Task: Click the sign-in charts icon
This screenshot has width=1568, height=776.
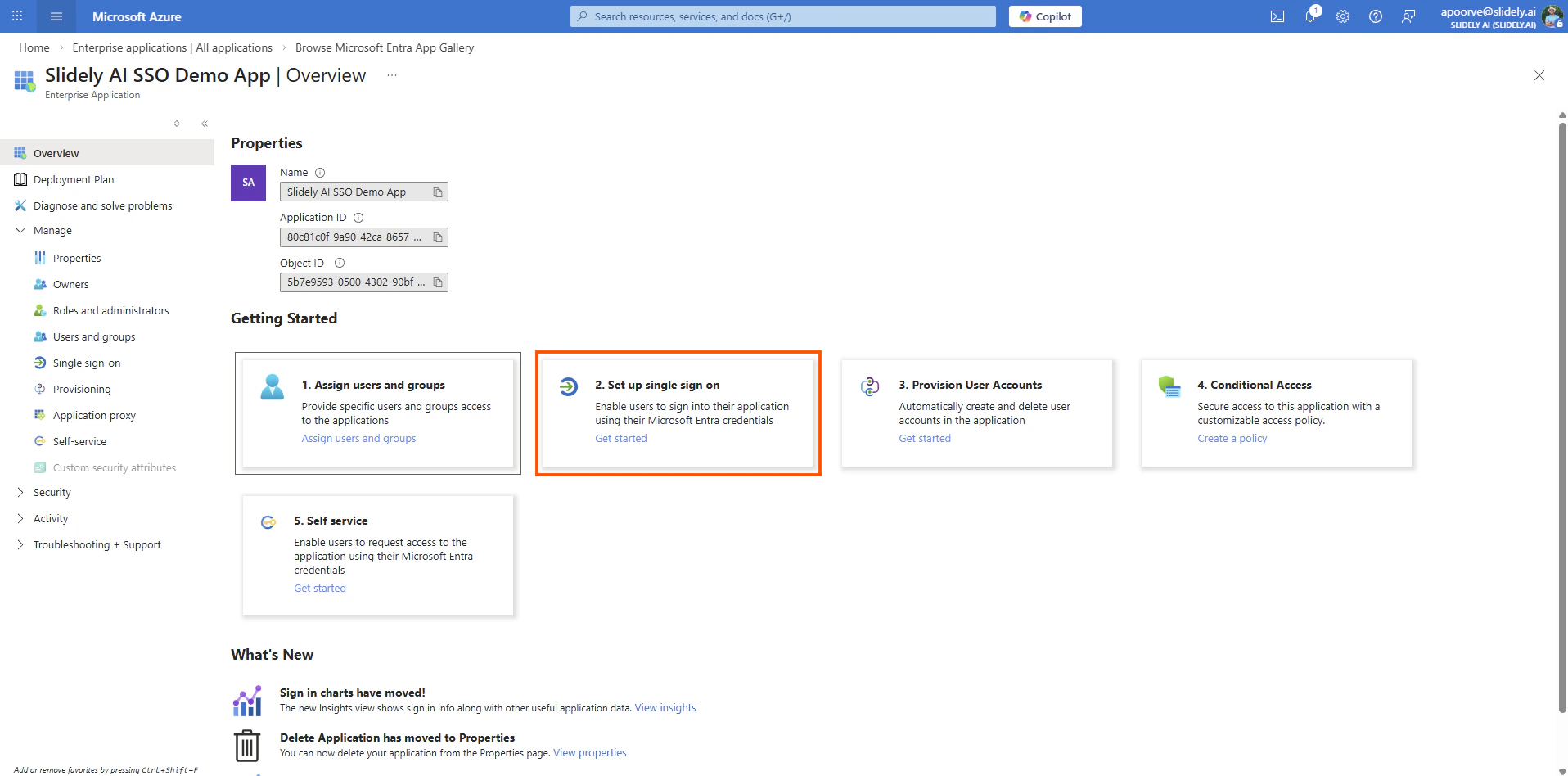Action: (247, 701)
